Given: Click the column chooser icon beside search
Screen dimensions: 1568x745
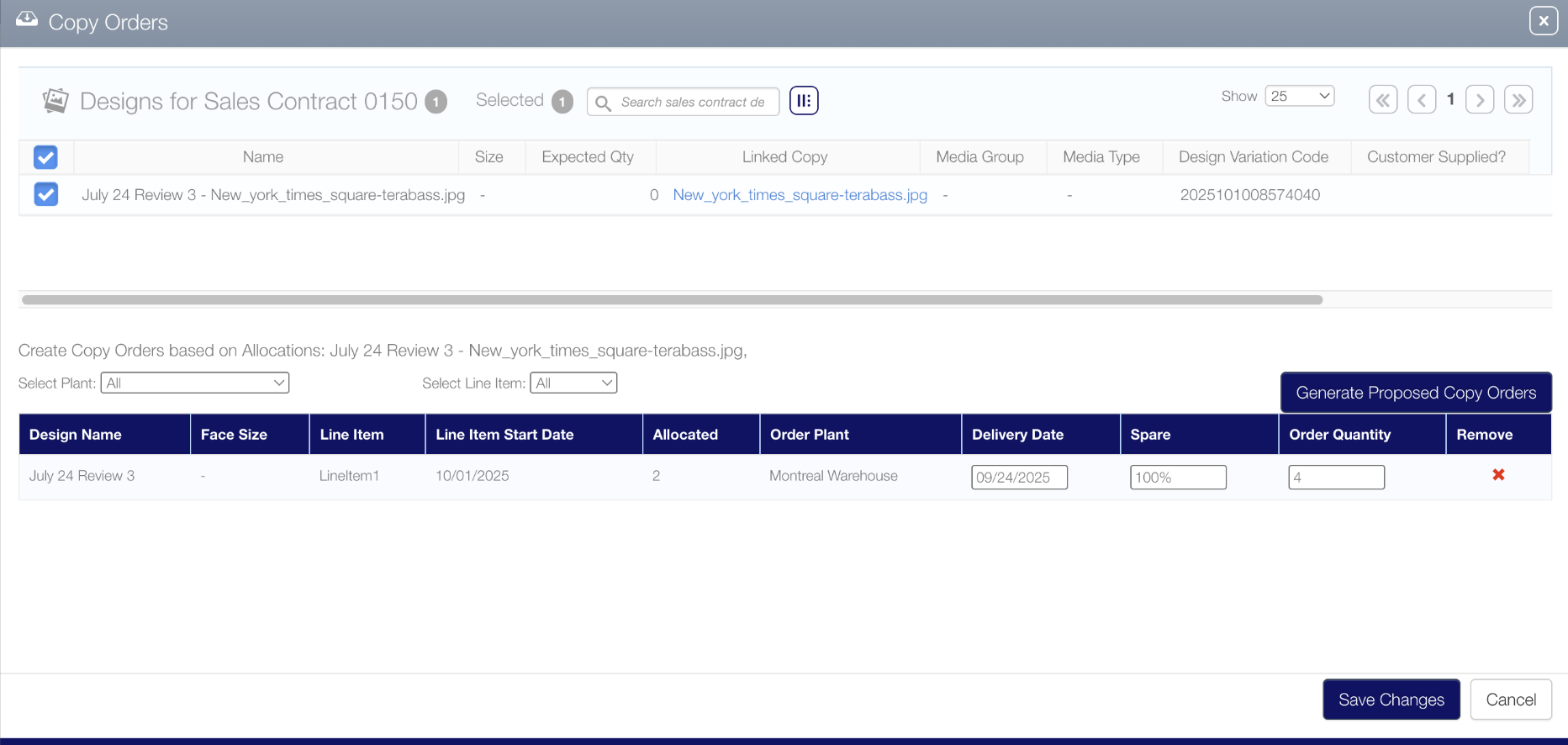Looking at the screenshot, I should click(x=804, y=101).
